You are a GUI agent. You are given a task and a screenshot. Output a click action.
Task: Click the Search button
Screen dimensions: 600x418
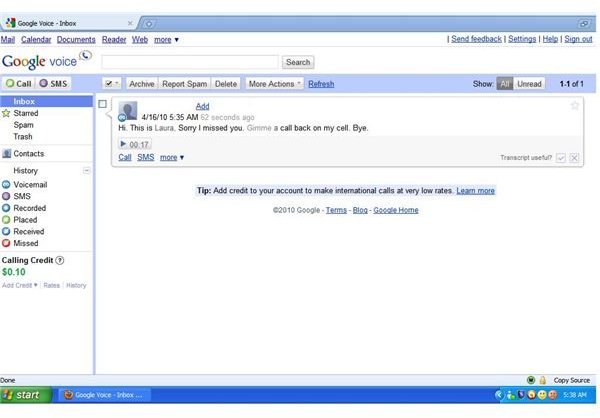[298, 62]
